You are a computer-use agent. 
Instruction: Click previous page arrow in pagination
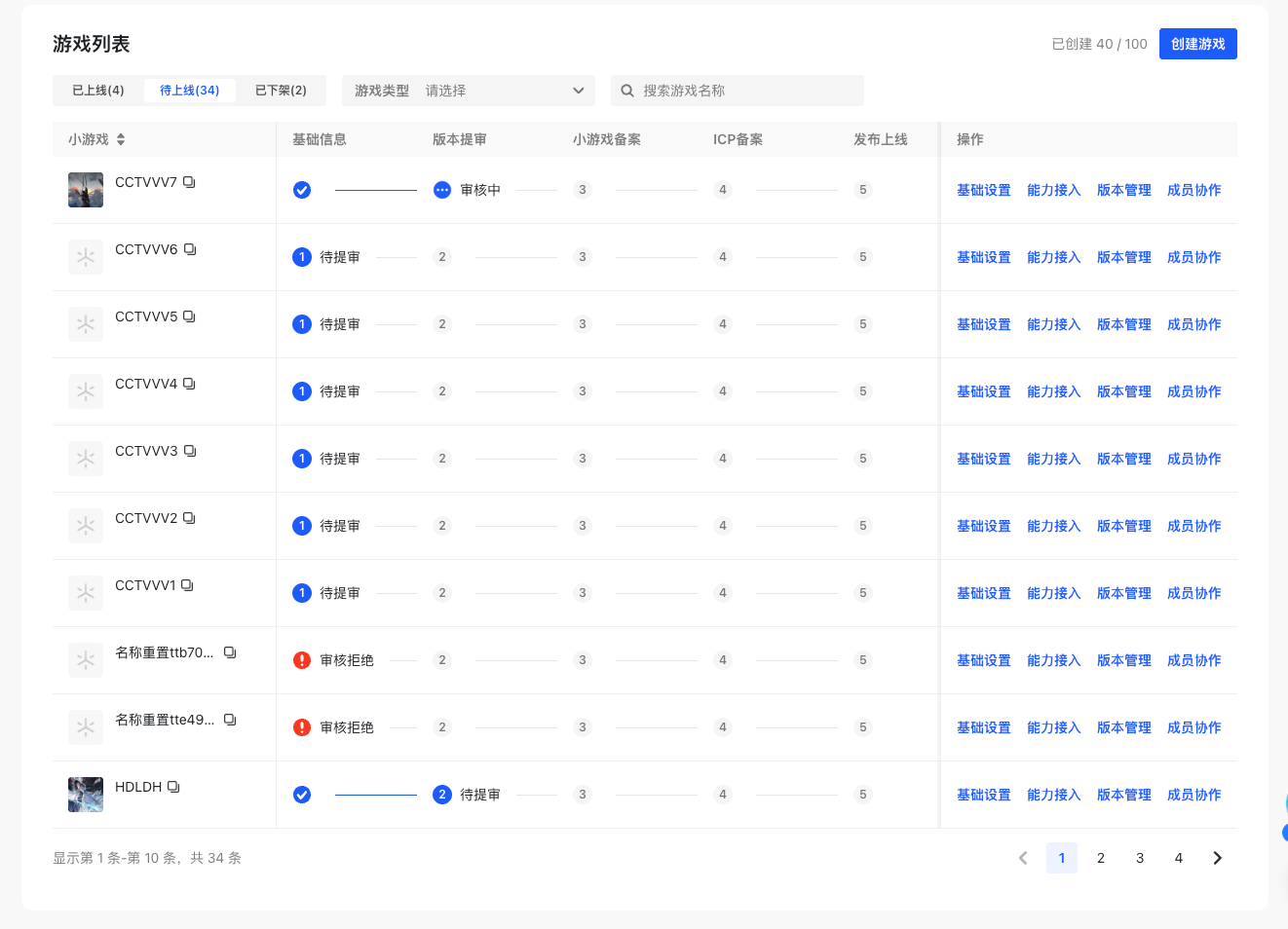point(1023,858)
